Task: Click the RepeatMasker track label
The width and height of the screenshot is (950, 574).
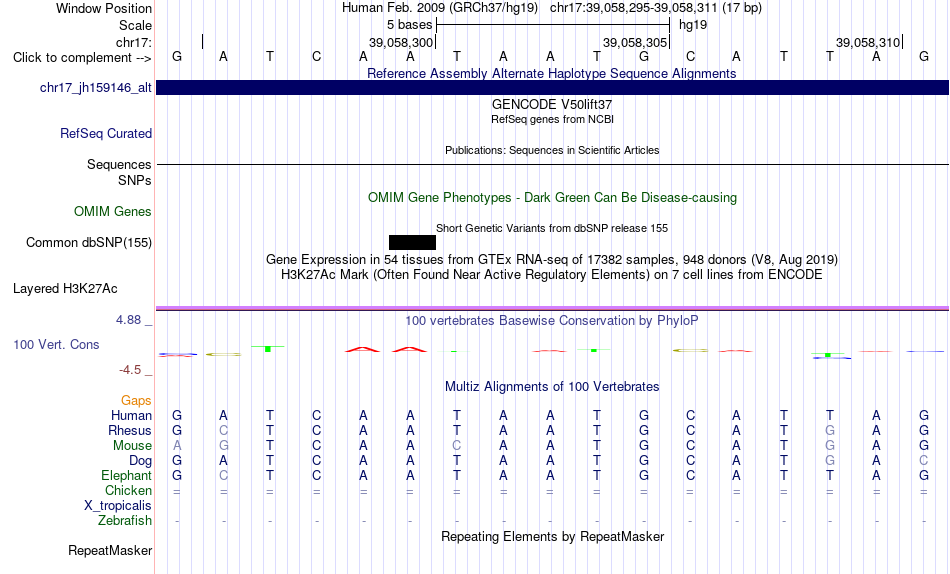Action: coord(110,550)
